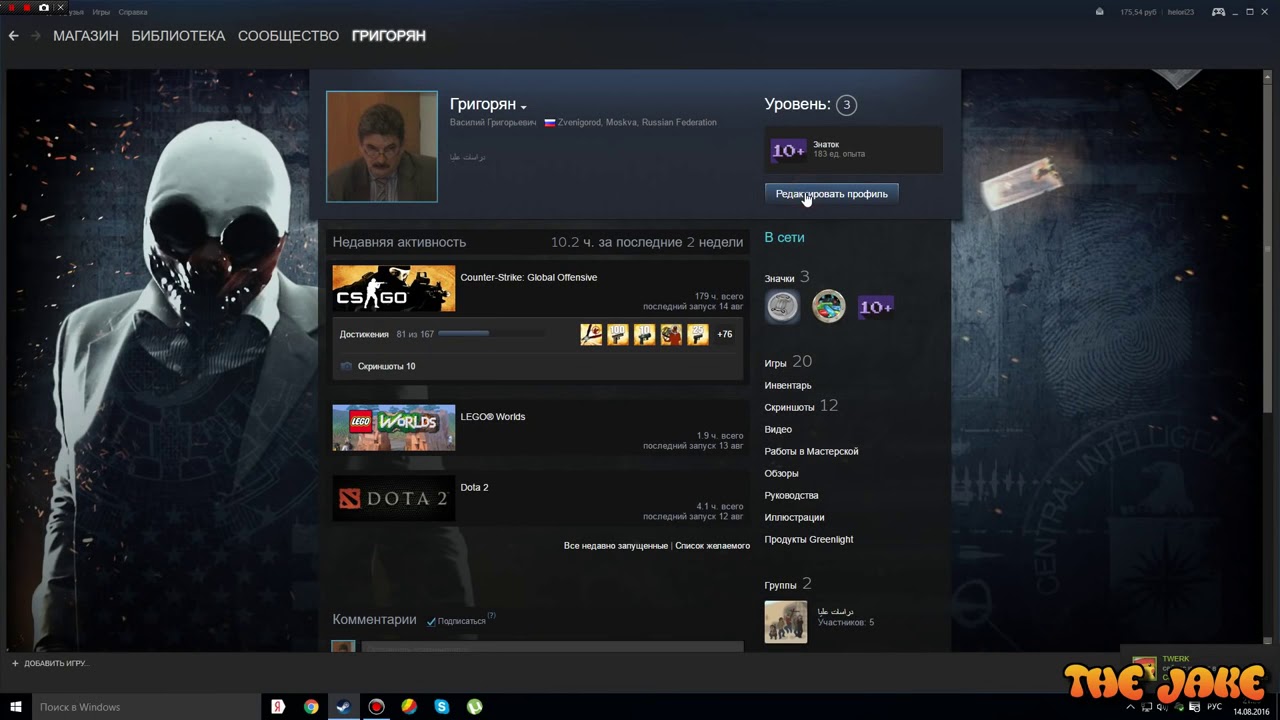Open Windows Start menu
This screenshot has height=720, width=1280.
point(16,707)
